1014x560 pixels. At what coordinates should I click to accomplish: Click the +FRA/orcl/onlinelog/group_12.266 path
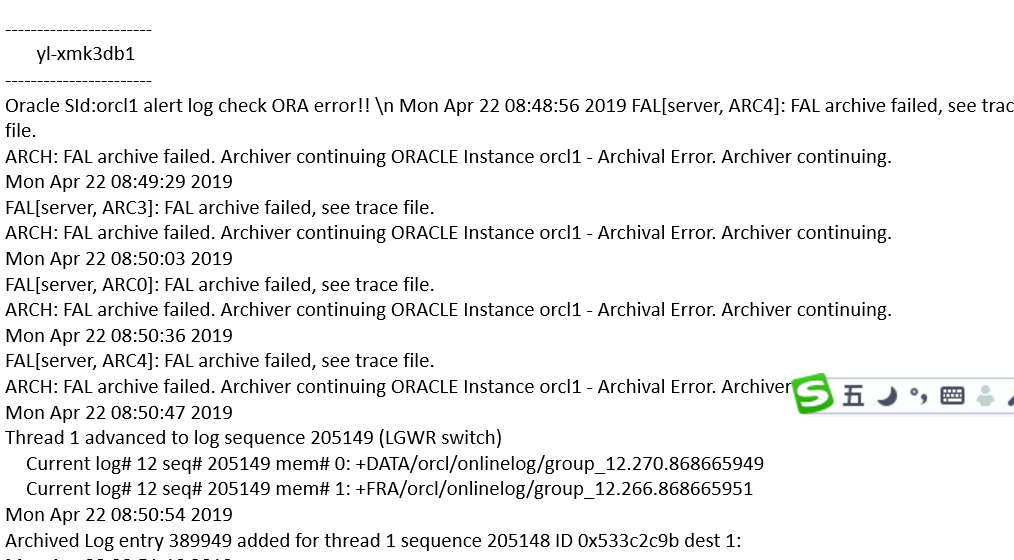pos(554,489)
